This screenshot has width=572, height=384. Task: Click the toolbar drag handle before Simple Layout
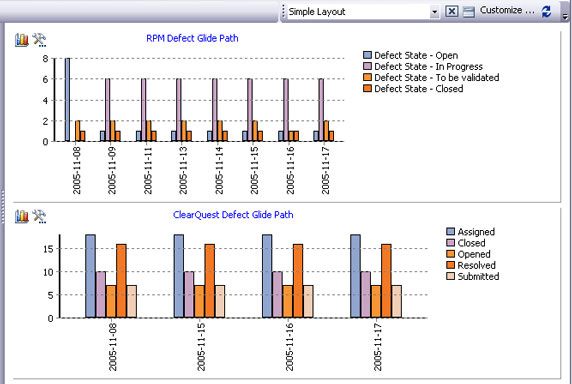point(283,12)
